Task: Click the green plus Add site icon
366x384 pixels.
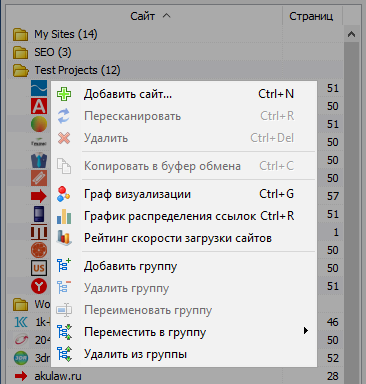Action: [64, 94]
